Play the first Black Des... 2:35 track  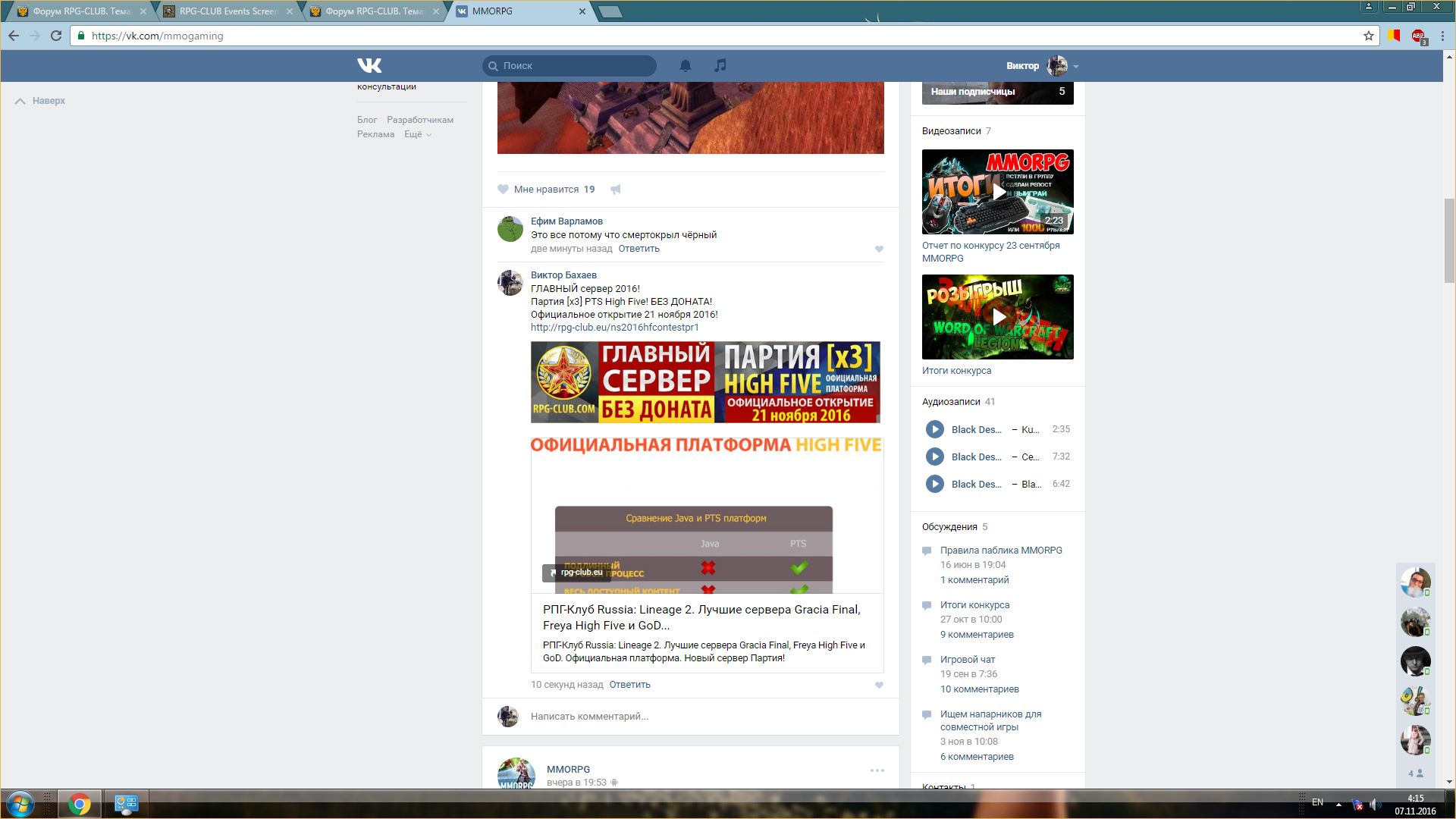click(935, 429)
